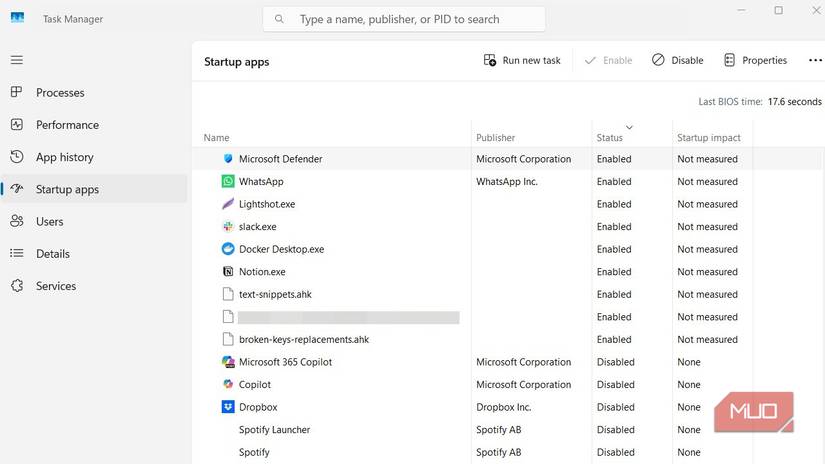
Task: Click Enabled status in Notion.exe row
Action: pos(614,272)
